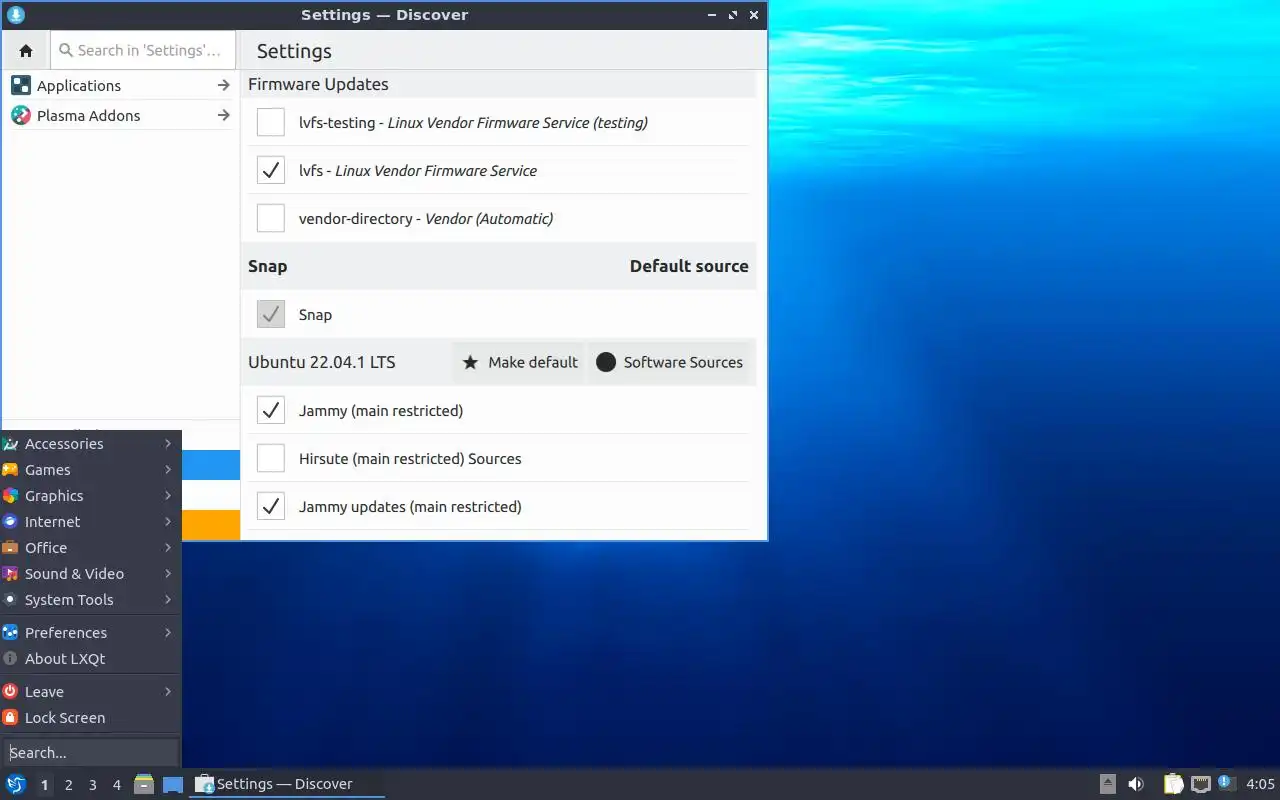
Task: Open the Applications category in sidebar
Action: [121, 86]
